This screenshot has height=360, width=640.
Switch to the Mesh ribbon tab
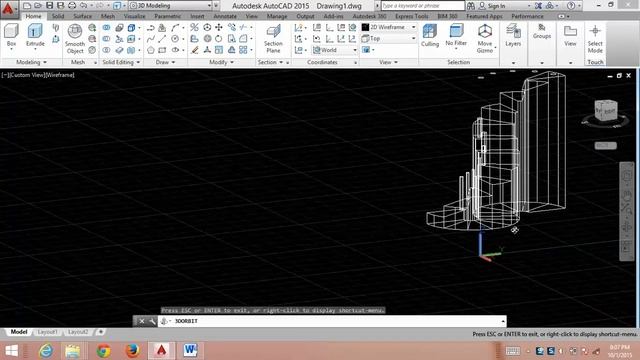(108, 16)
